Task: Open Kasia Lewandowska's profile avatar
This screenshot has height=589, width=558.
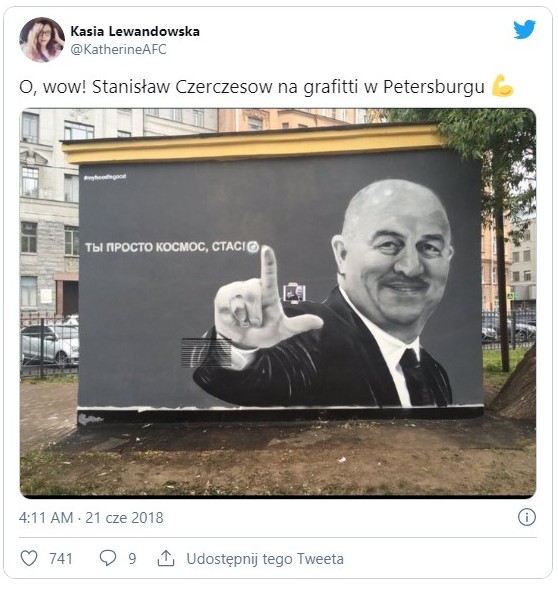Action: coord(42,39)
